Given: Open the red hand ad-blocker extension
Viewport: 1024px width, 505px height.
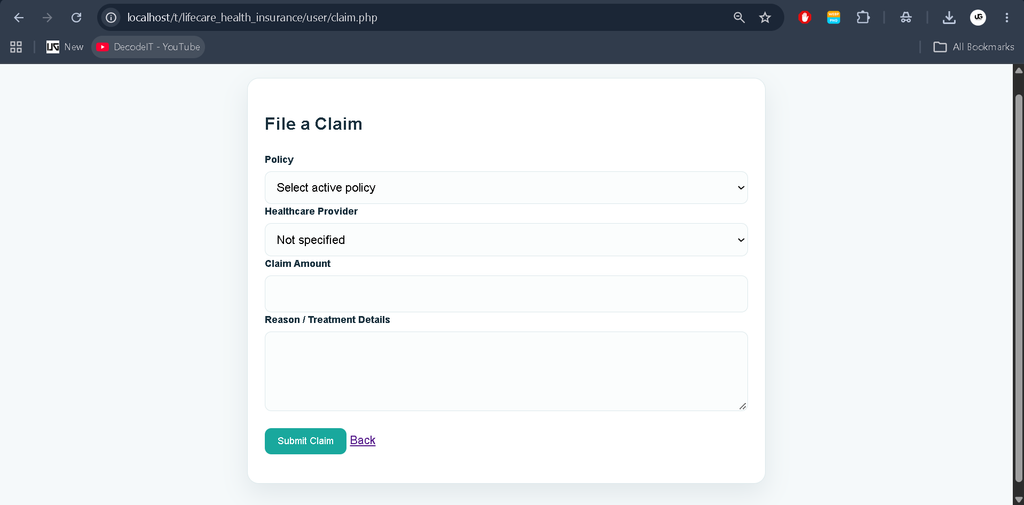Looking at the screenshot, I should click(805, 18).
